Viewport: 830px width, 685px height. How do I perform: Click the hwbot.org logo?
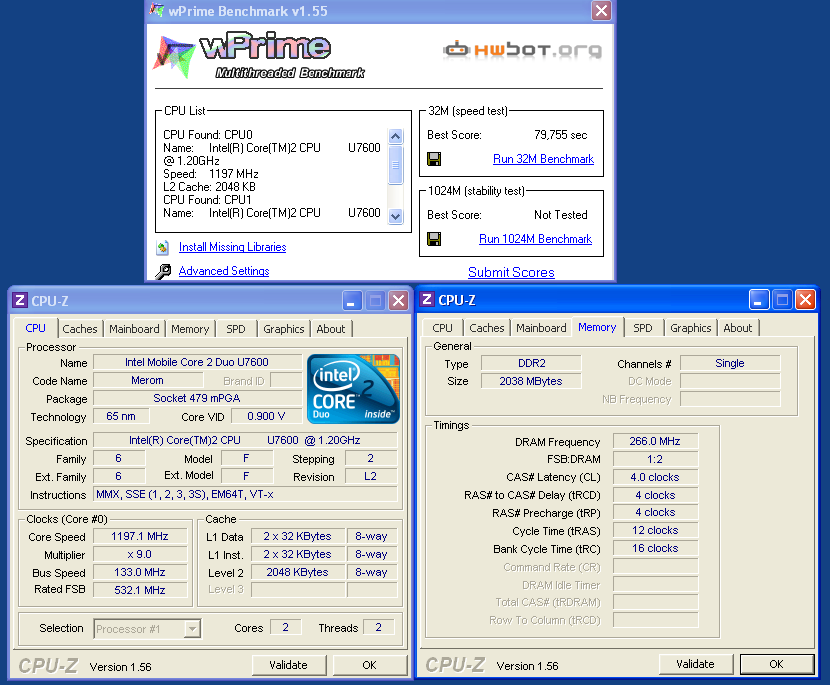[522, 50]
